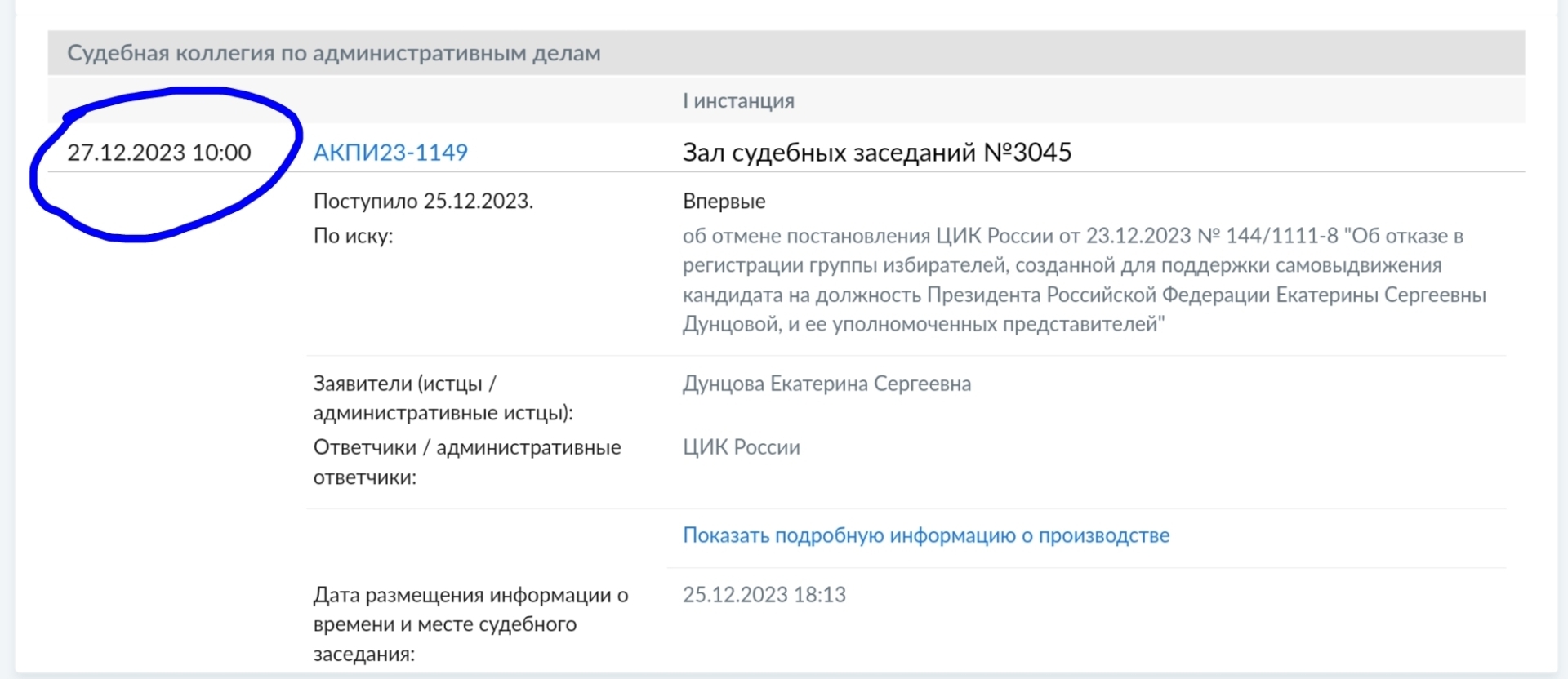This screenshot has width=1568, height=679.
Task: Click claim text line starting with регистрации группы
Action: click(1062, 266)
